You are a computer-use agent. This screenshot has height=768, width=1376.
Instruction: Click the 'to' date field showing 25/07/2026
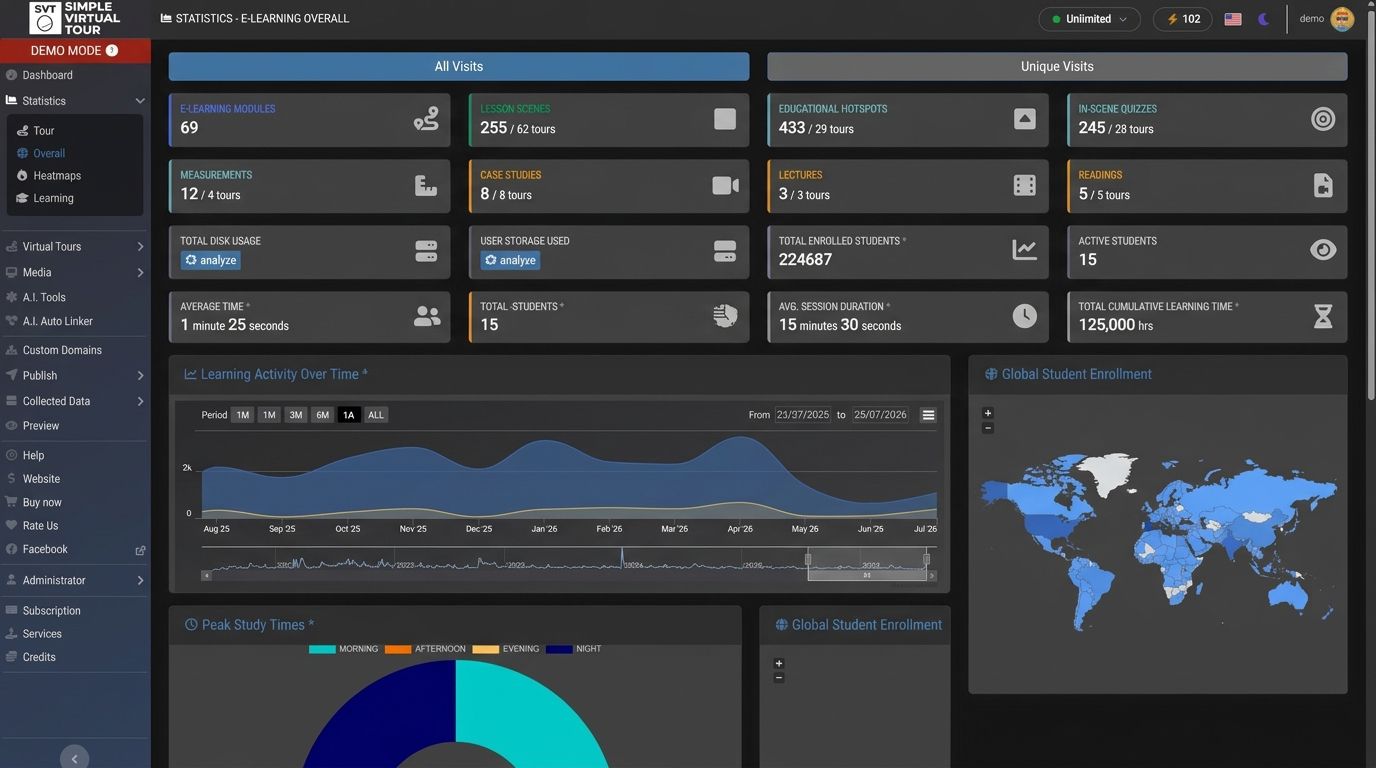click(x=880, y=415)
